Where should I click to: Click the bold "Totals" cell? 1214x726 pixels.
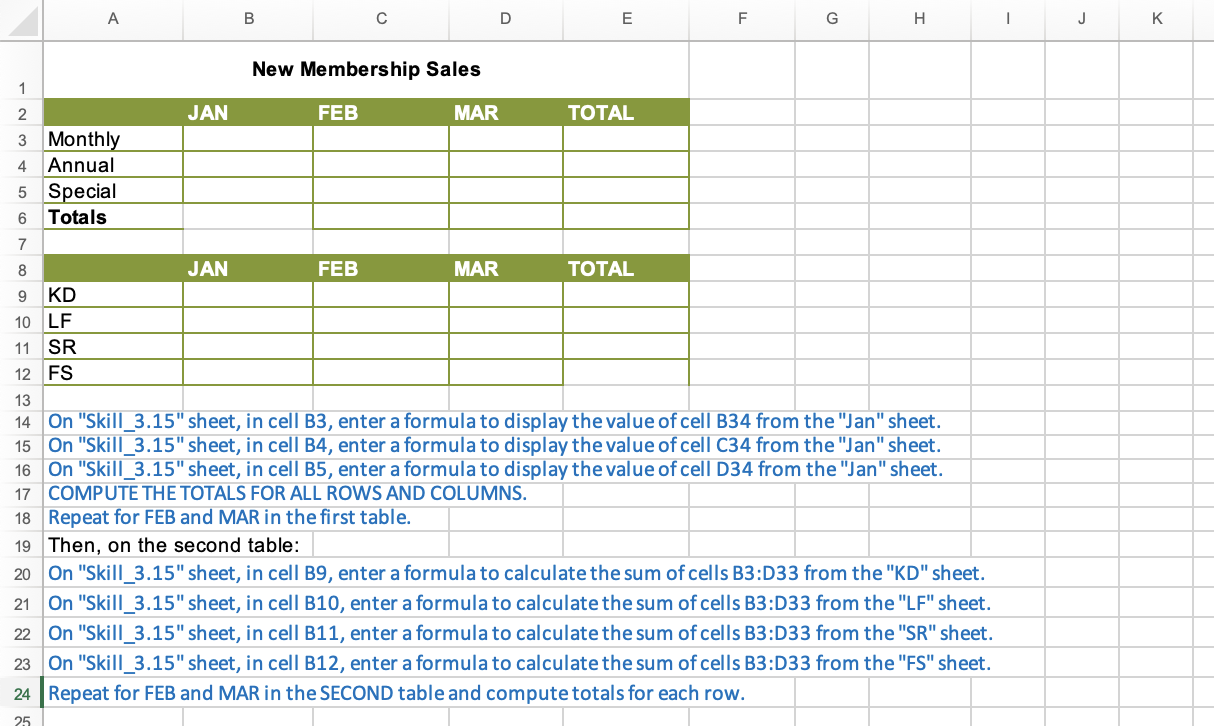tap(112, 217)
